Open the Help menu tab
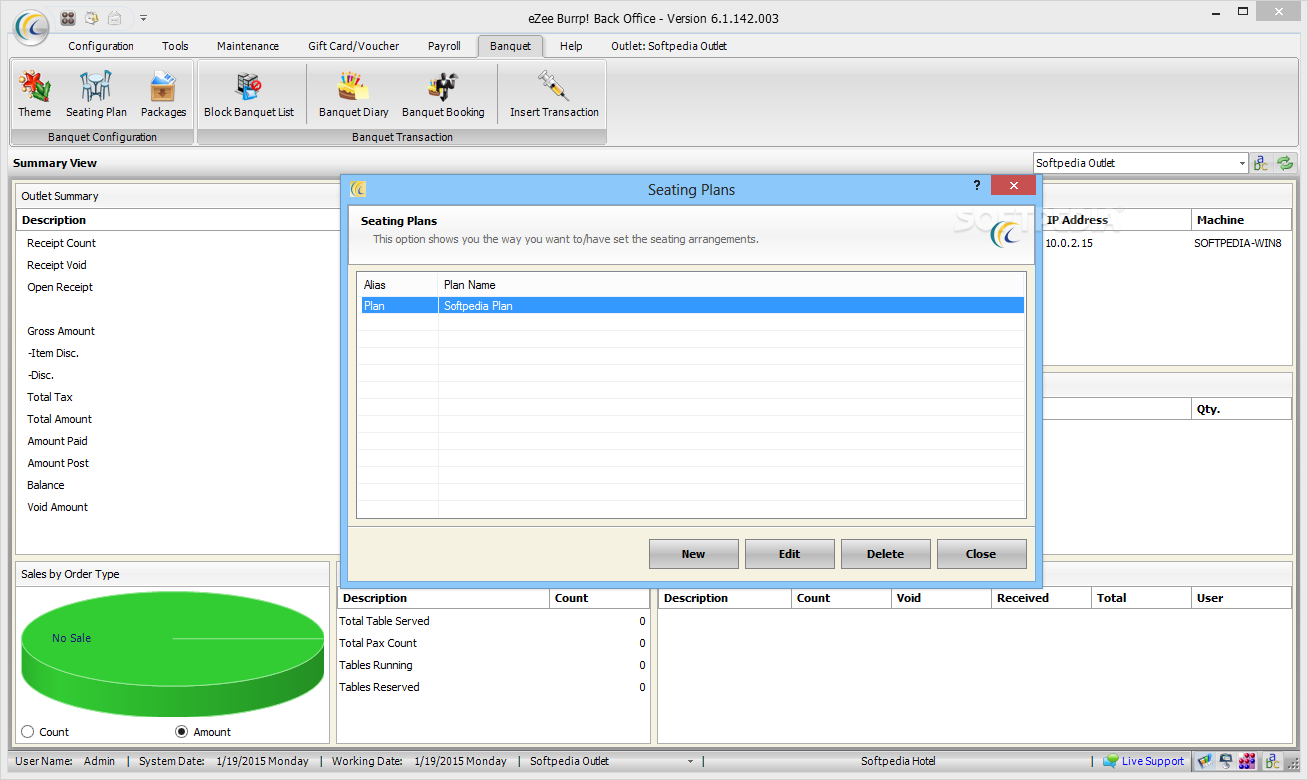1308x780 pixels. (x=571, y=46)
